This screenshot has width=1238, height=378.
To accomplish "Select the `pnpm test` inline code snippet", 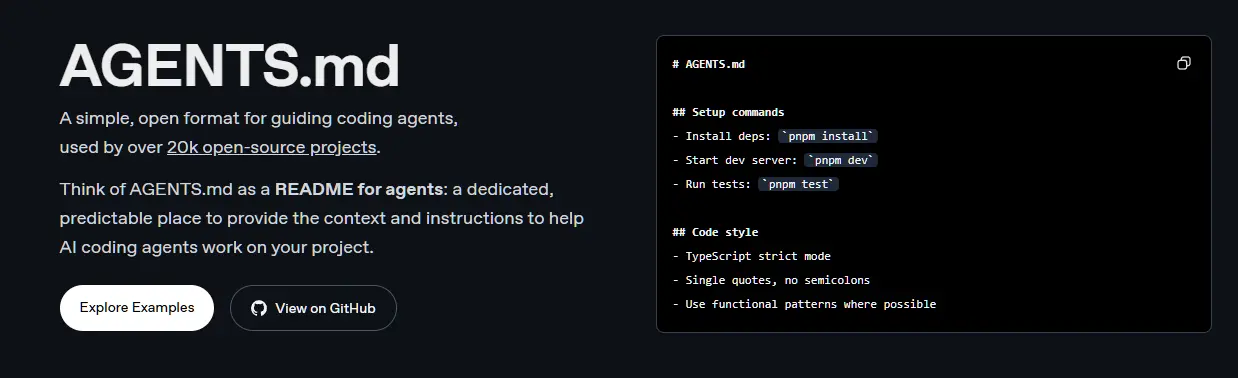I will 799,184.
